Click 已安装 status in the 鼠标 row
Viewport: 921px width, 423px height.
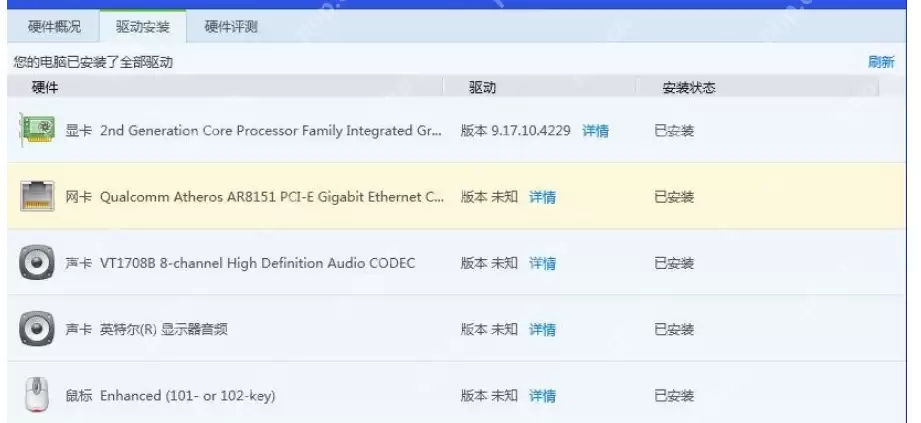coord(674,396)
